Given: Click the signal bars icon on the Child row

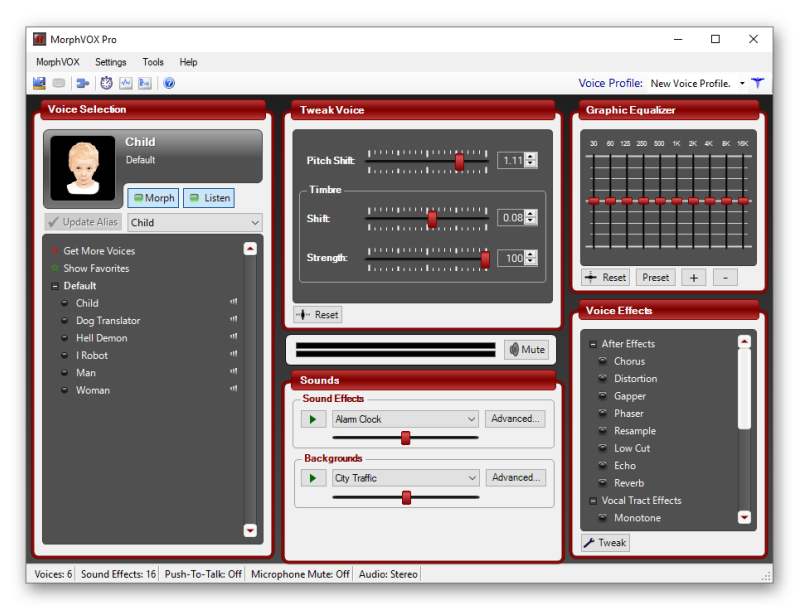Looking at the screenshot, I should (234, 302).
